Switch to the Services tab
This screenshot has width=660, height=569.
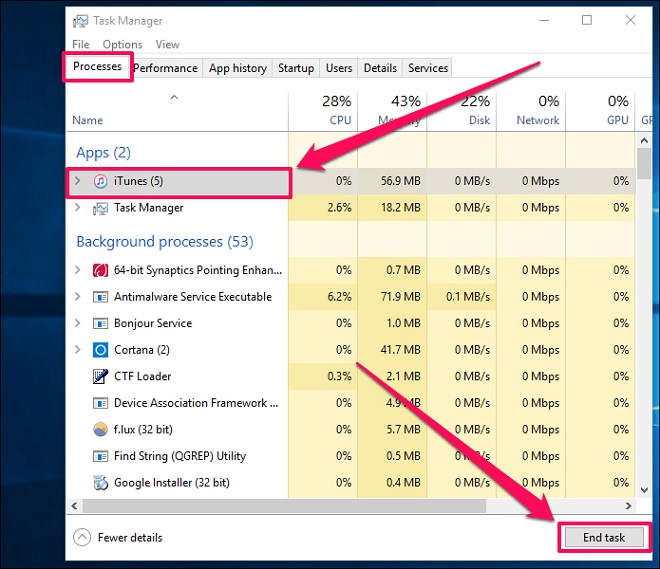pyautogui.click(x=428, y=68)
